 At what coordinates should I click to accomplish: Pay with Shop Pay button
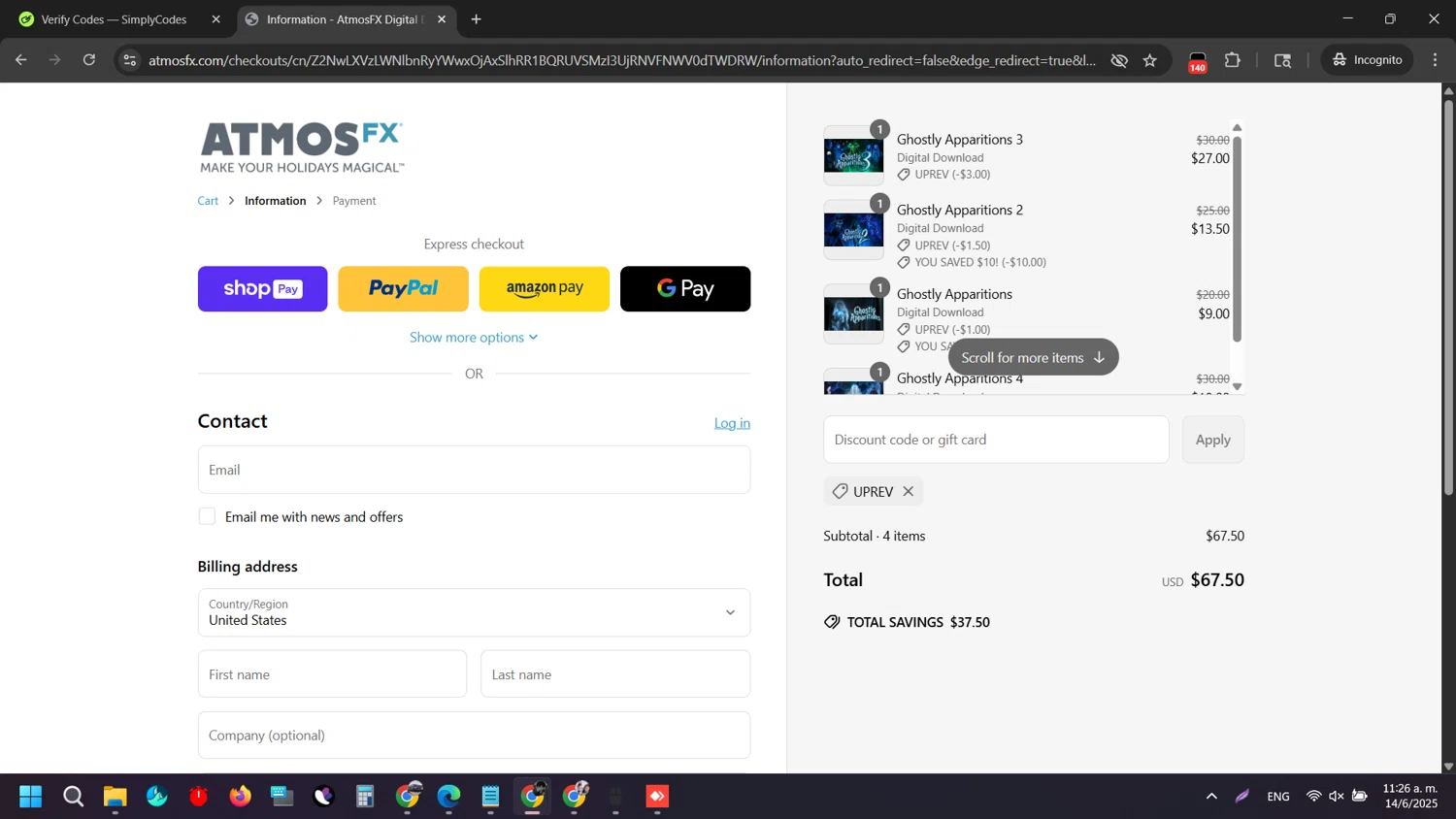[263, 288]
